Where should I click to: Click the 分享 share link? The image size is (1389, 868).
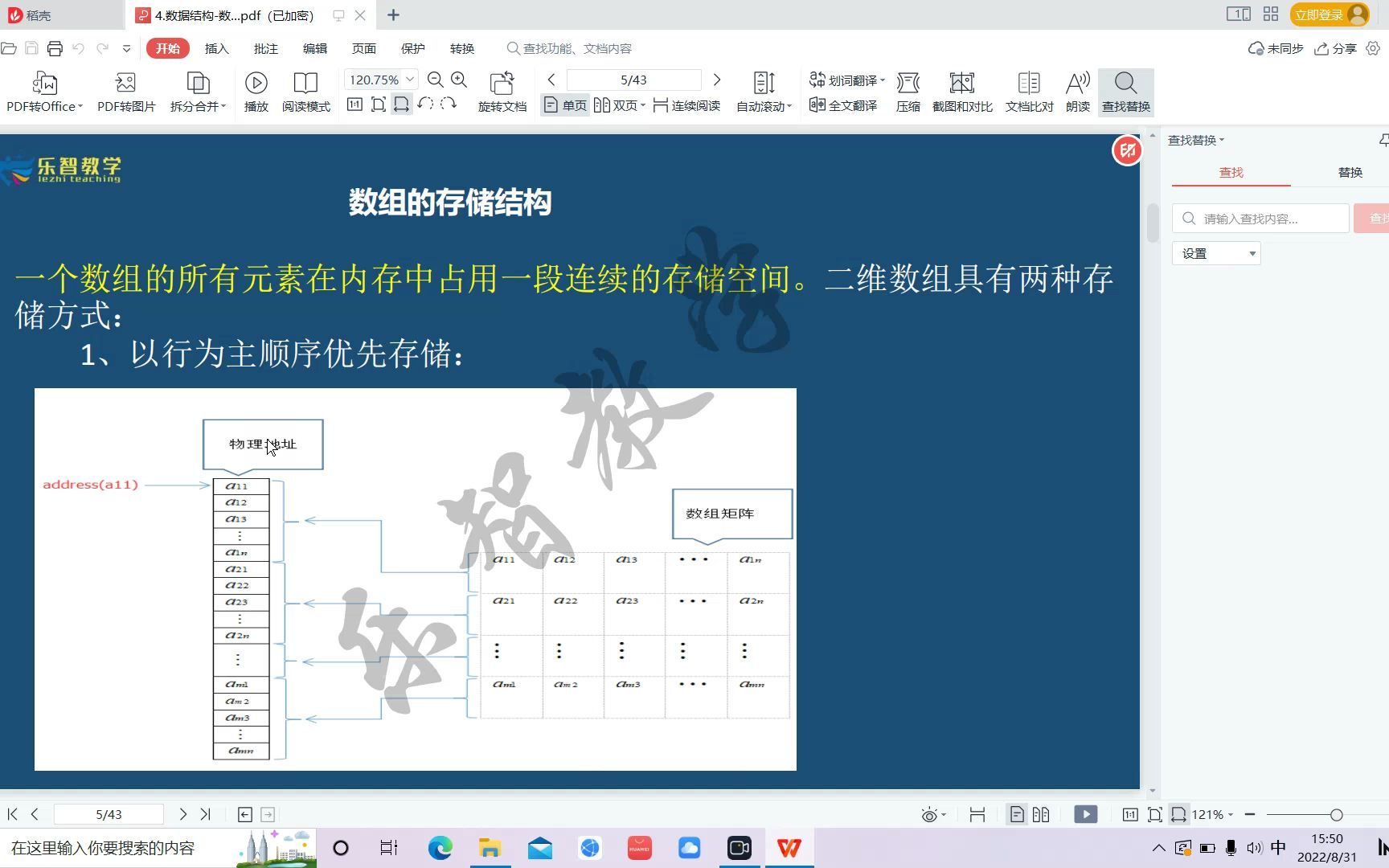point(1336,48)
